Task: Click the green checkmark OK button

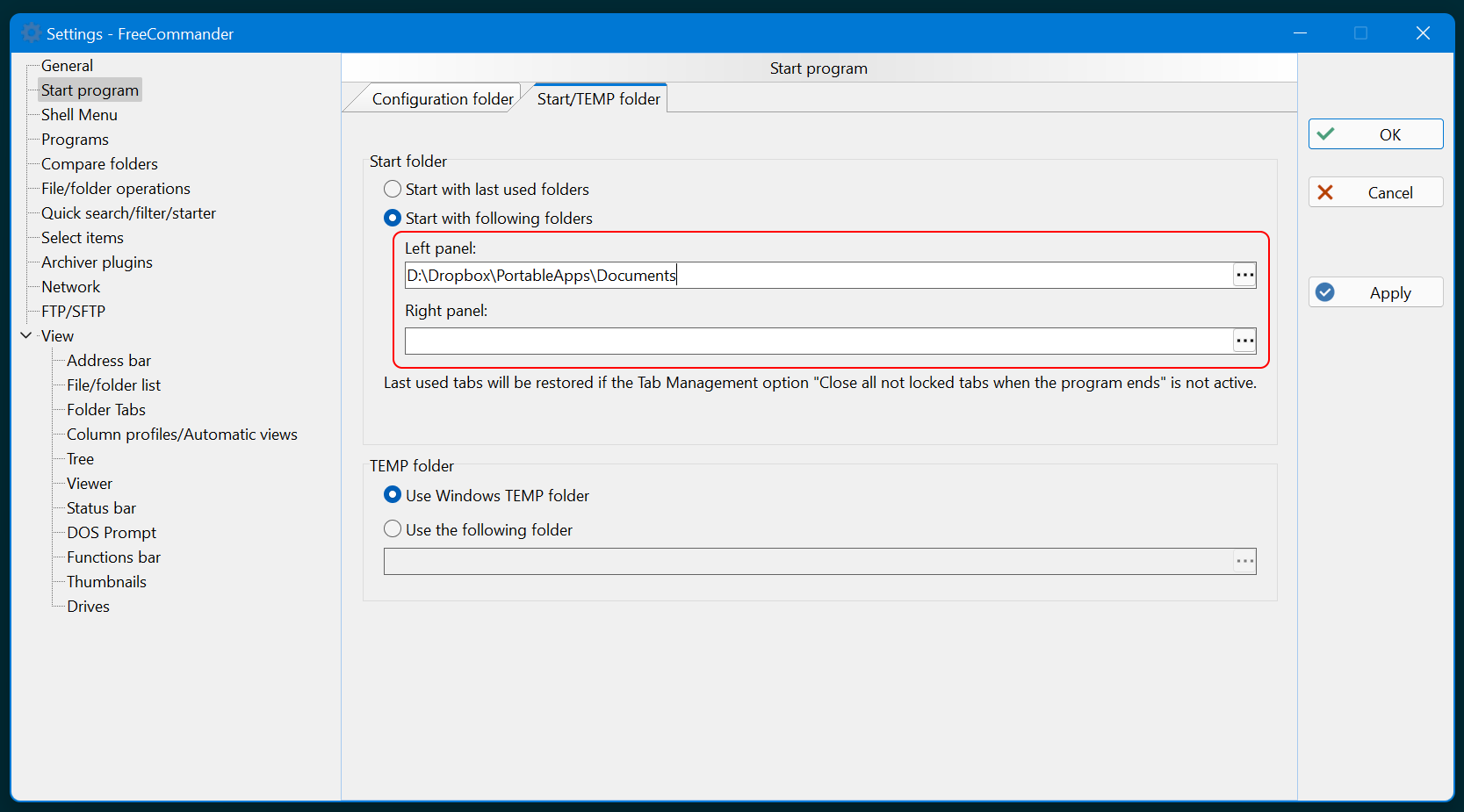Action: click(x=1374, y=134)
